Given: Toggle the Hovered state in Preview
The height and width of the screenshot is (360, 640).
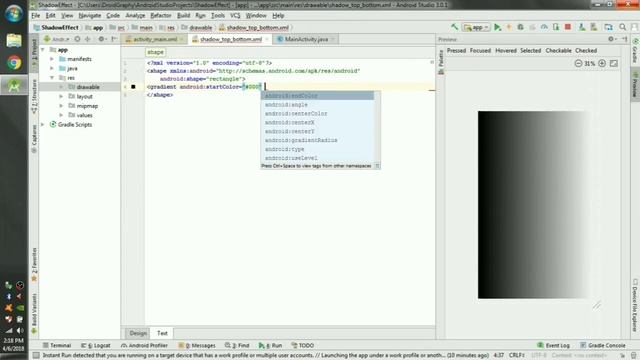Looking at the screenshot, I should point(506,51).
